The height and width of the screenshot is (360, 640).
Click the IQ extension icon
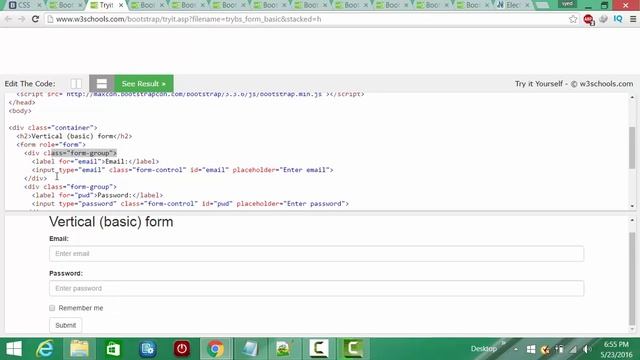tap(618, 19)
